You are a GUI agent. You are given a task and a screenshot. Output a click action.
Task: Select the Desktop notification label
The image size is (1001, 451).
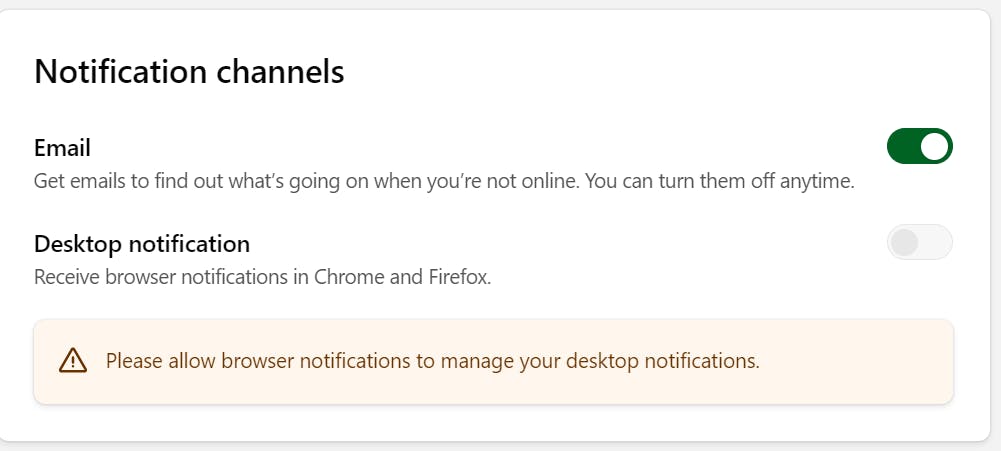(x=142, y=243)
